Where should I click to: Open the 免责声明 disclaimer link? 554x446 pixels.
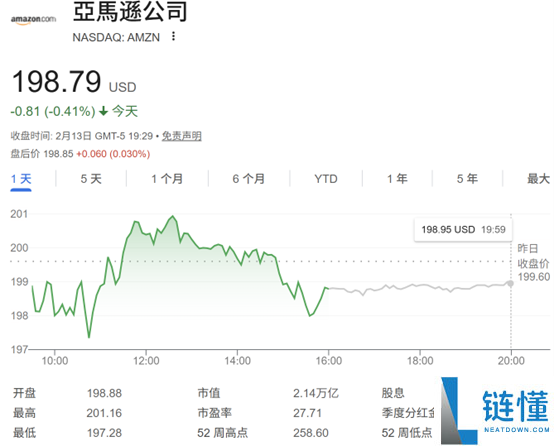pyautogui.click(x=182, y=136)
